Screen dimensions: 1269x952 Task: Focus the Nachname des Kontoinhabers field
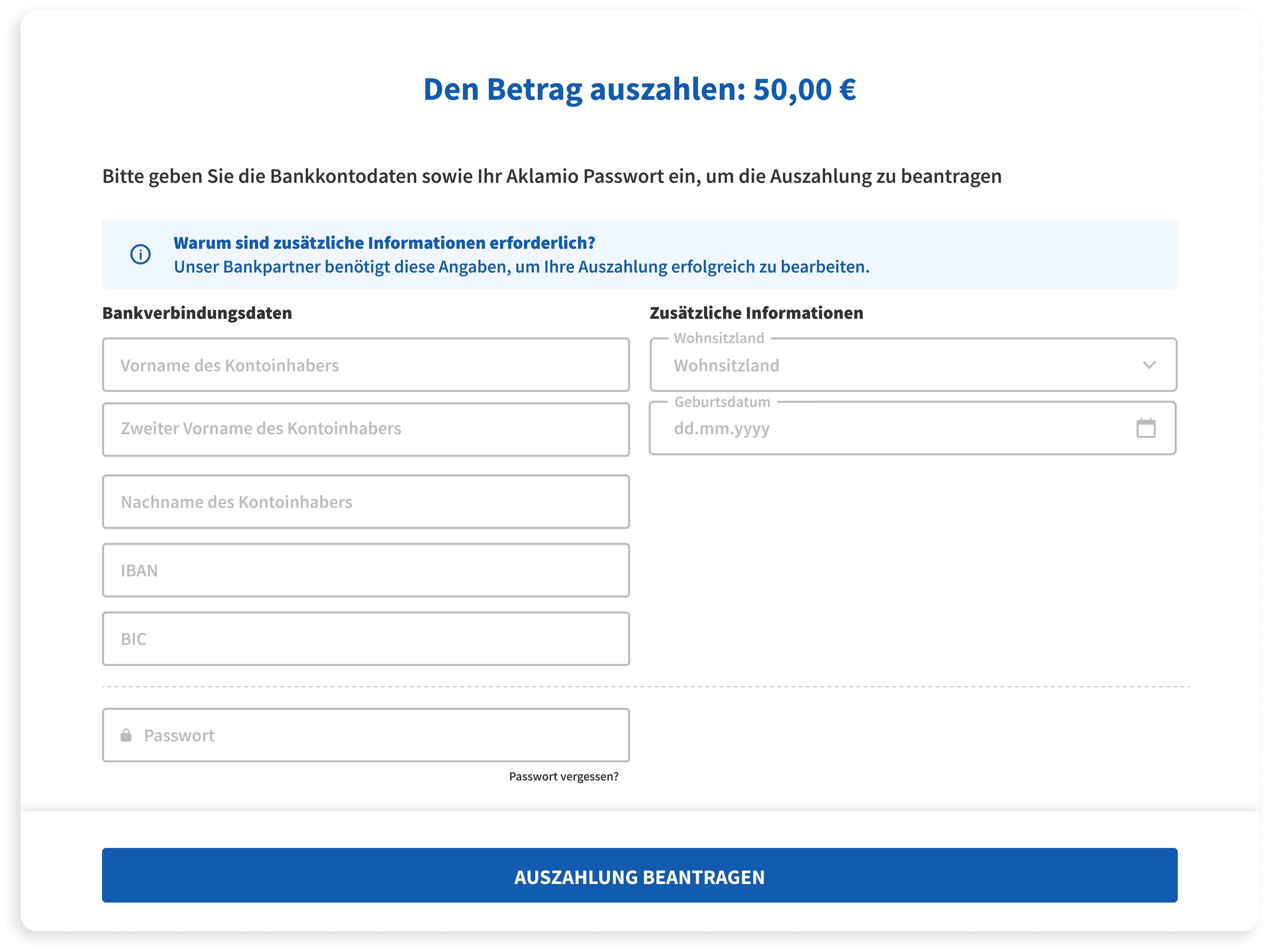[x=366, y=502]
